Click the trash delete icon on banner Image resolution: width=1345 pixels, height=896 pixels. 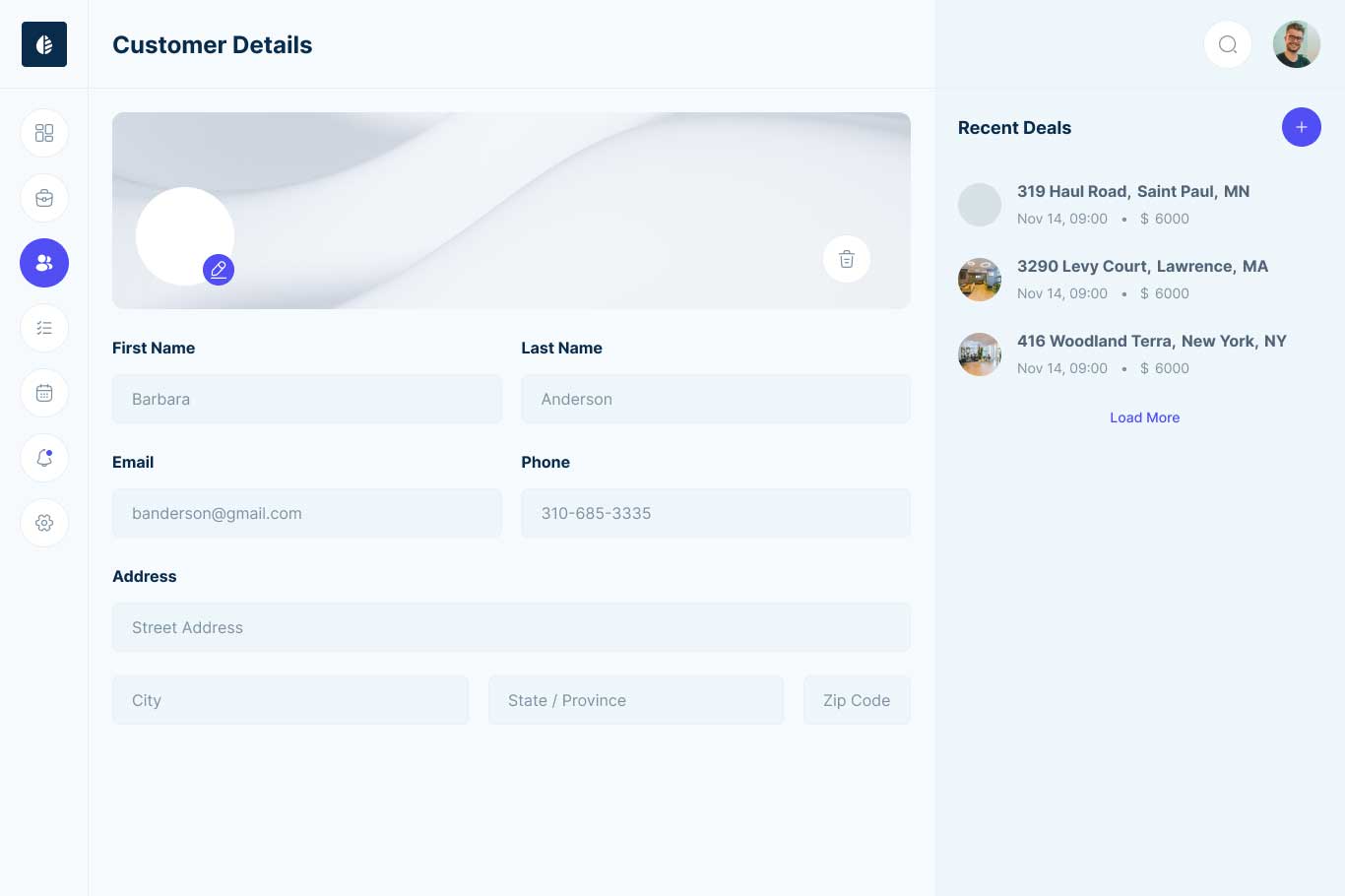pos(847,259)
